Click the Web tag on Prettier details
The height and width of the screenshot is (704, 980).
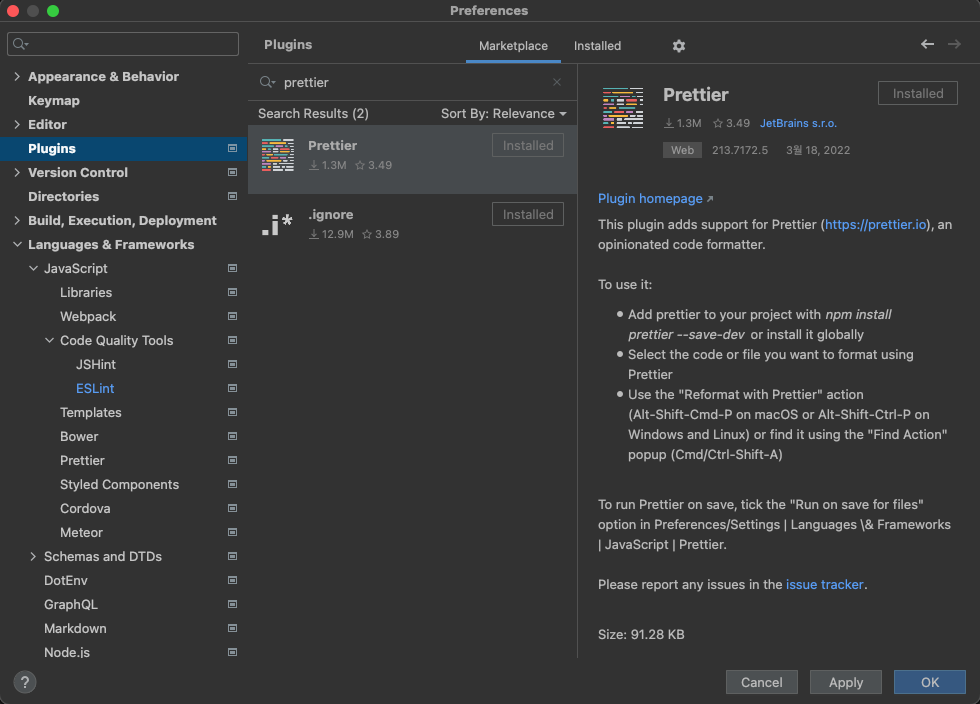(682, 150)
